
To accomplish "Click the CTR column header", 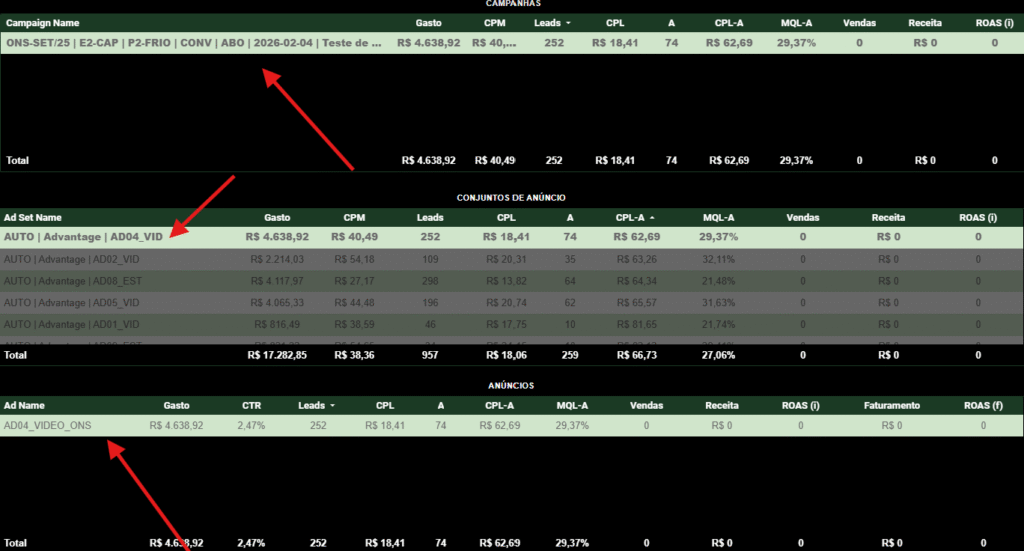I will [250, 406].
